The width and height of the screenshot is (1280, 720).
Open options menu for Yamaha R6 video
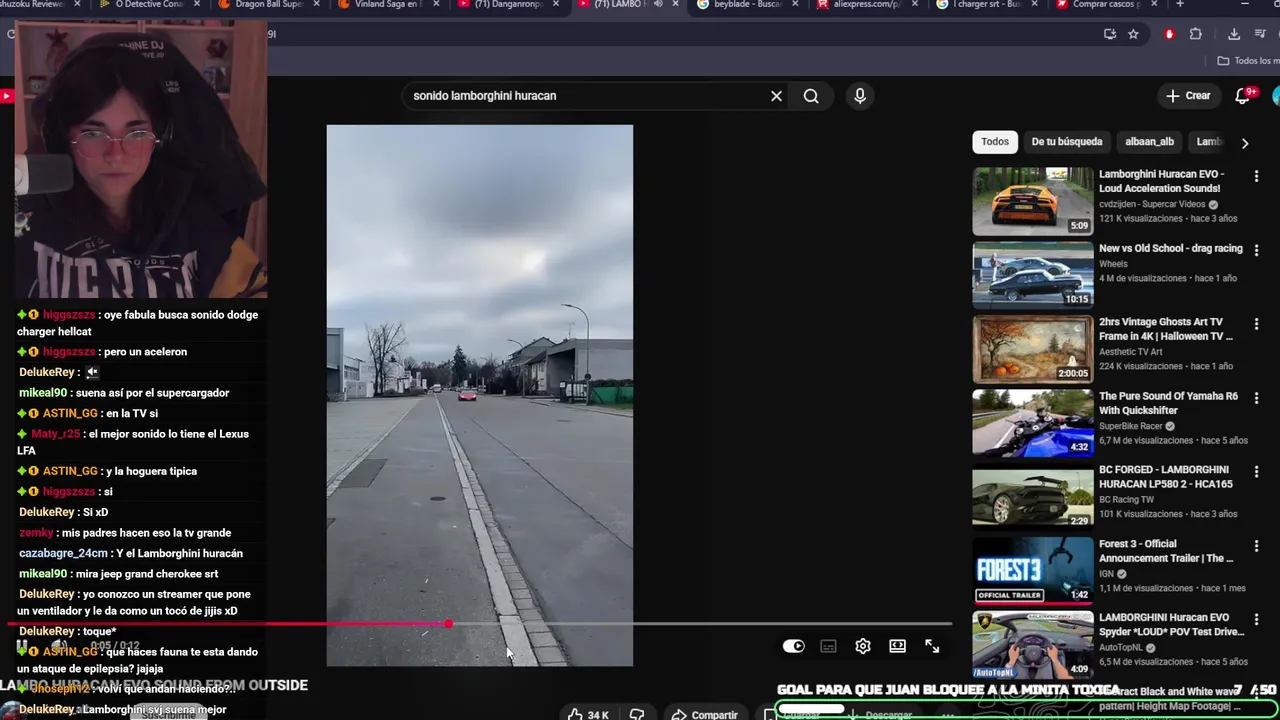[x=1257, y=398]
